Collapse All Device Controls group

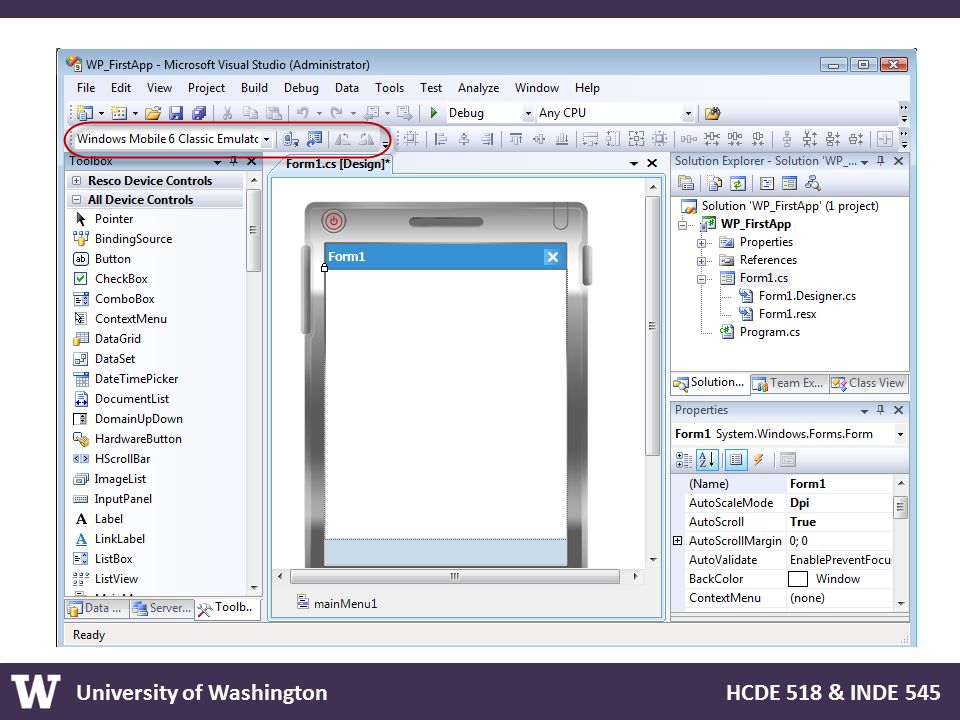click(x=77, y=200)
